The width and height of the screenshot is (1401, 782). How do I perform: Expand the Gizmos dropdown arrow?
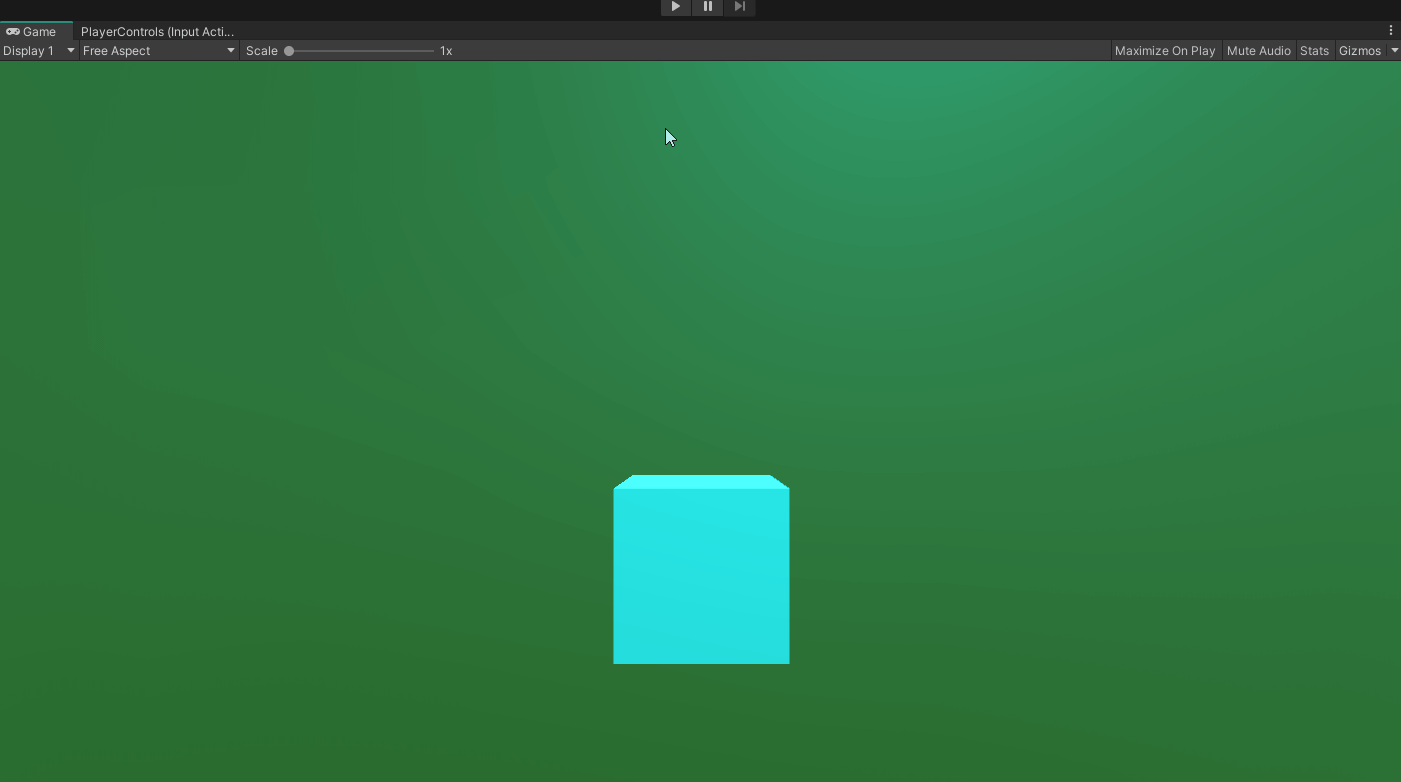1394,50
